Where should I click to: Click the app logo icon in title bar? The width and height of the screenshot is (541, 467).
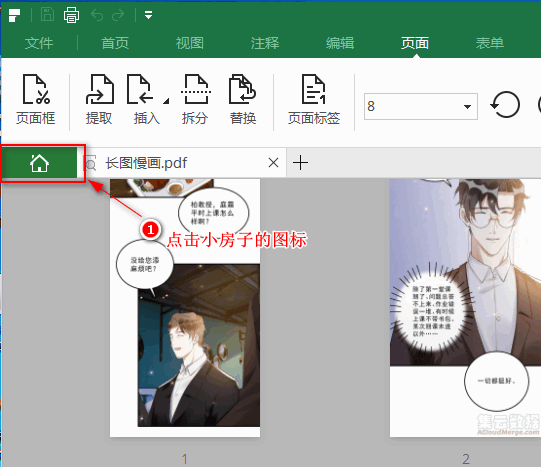click(x=14, y=15)
